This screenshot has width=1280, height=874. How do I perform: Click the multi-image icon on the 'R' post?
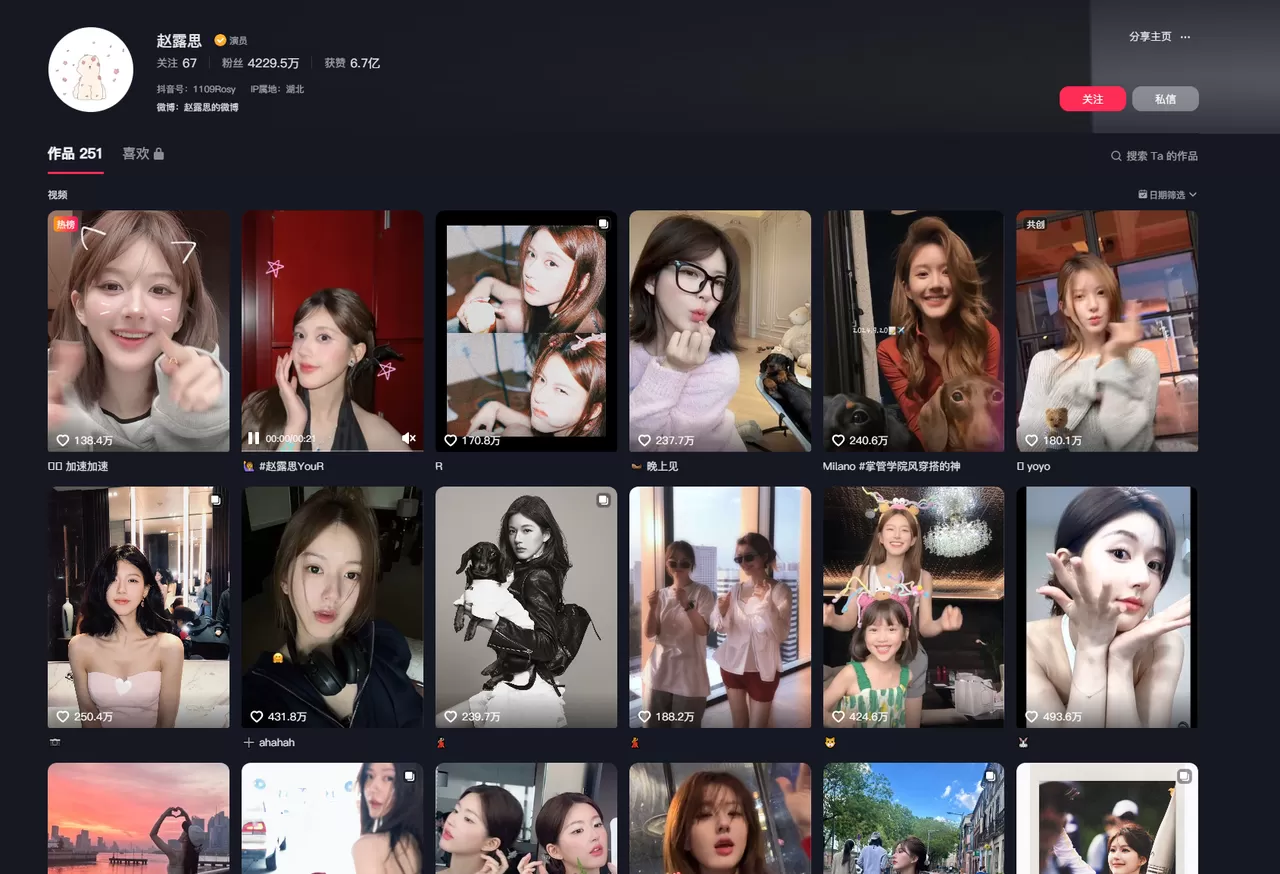(x=602, y=224)
